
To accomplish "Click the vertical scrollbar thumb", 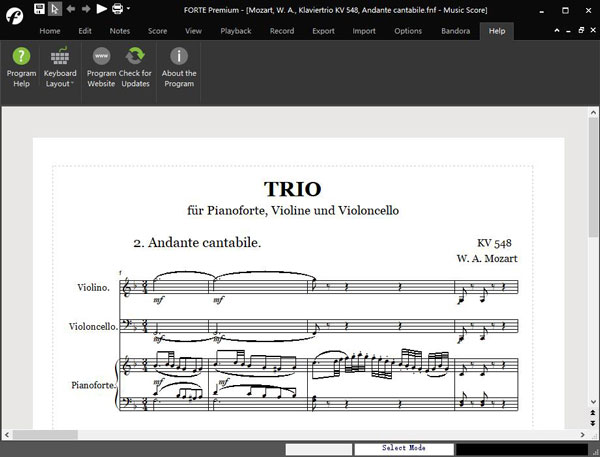I will click(x=593, y=177).
